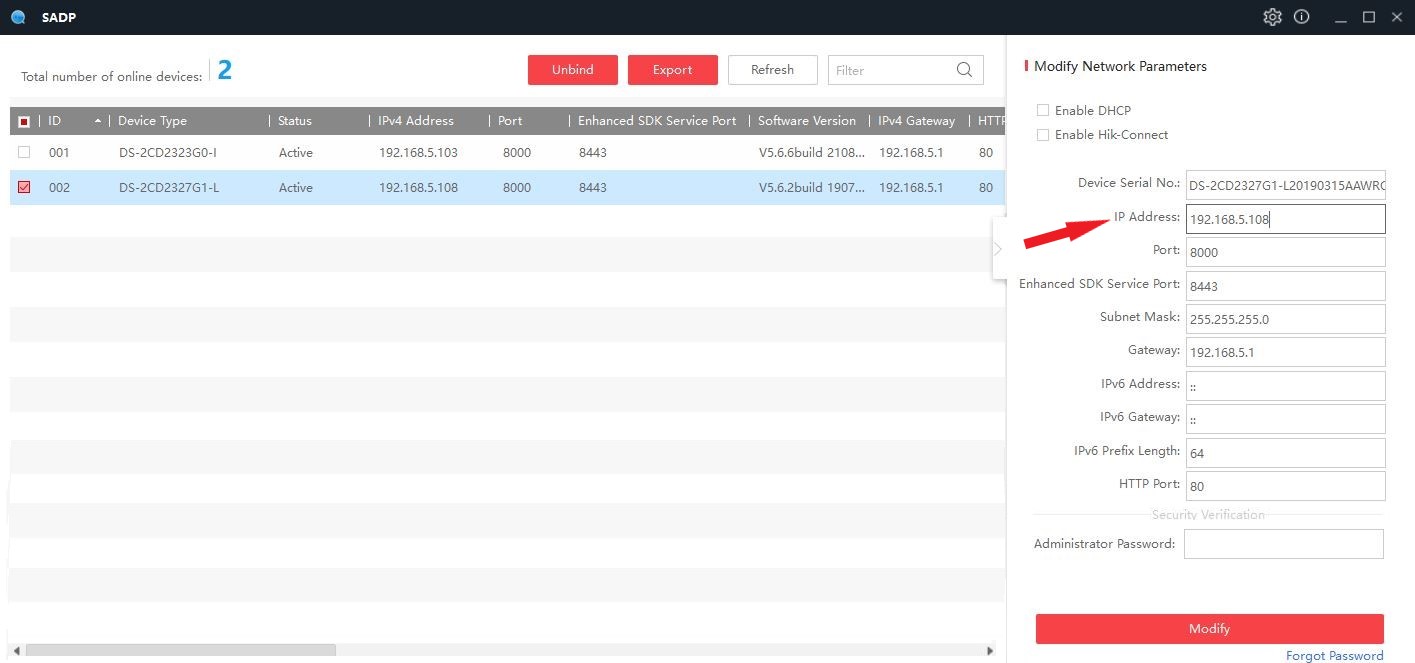The height and width of the screenshot is (663, 1415).
Task: Click the IPv4 Address column header
Action: point(416,121)
